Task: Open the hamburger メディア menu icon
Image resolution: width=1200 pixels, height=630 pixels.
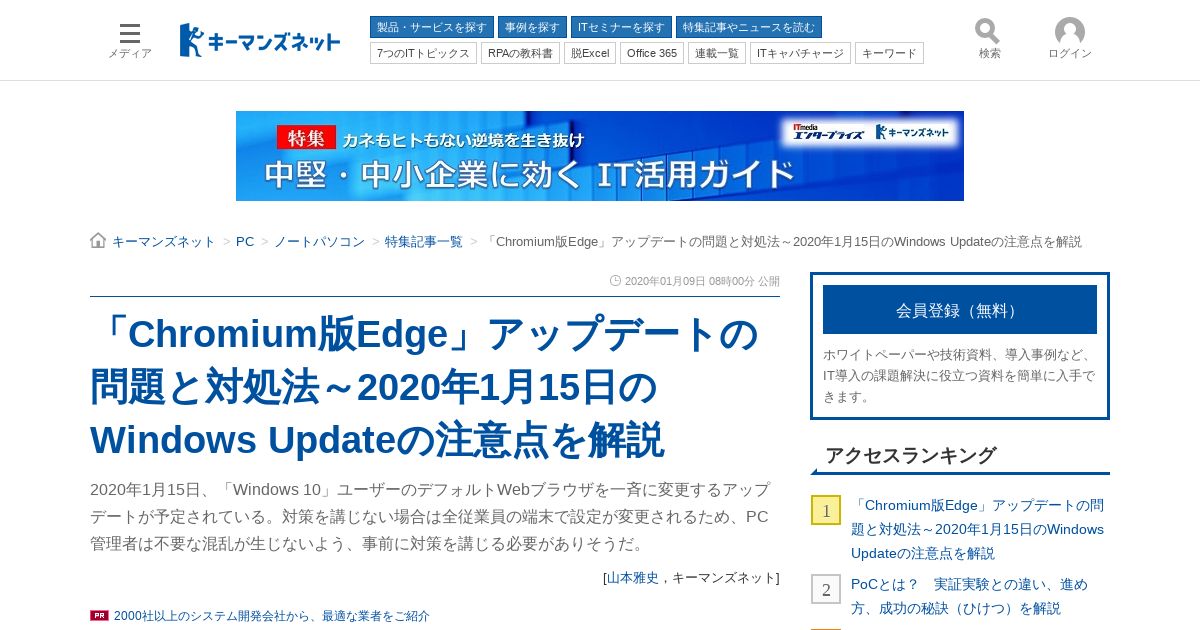Action: point(130,34)
